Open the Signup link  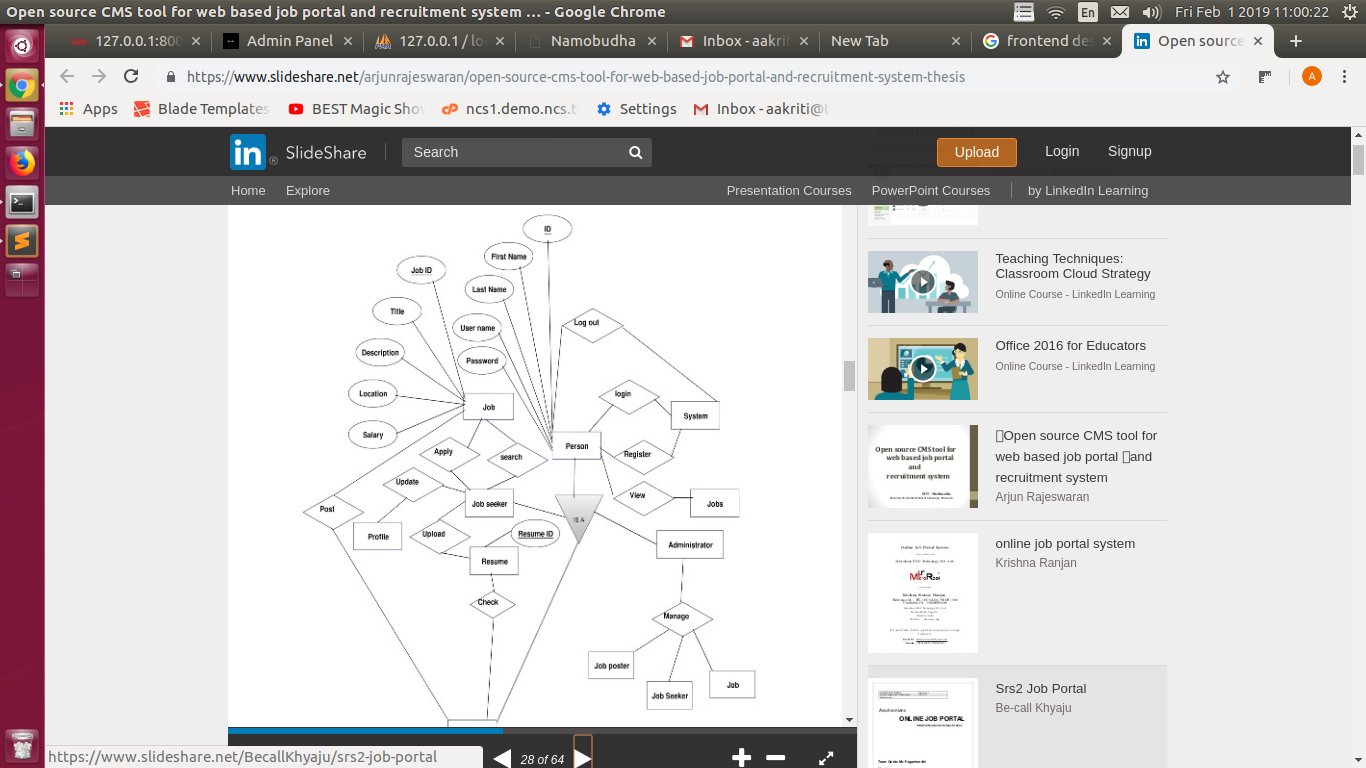coord(1130,151)
